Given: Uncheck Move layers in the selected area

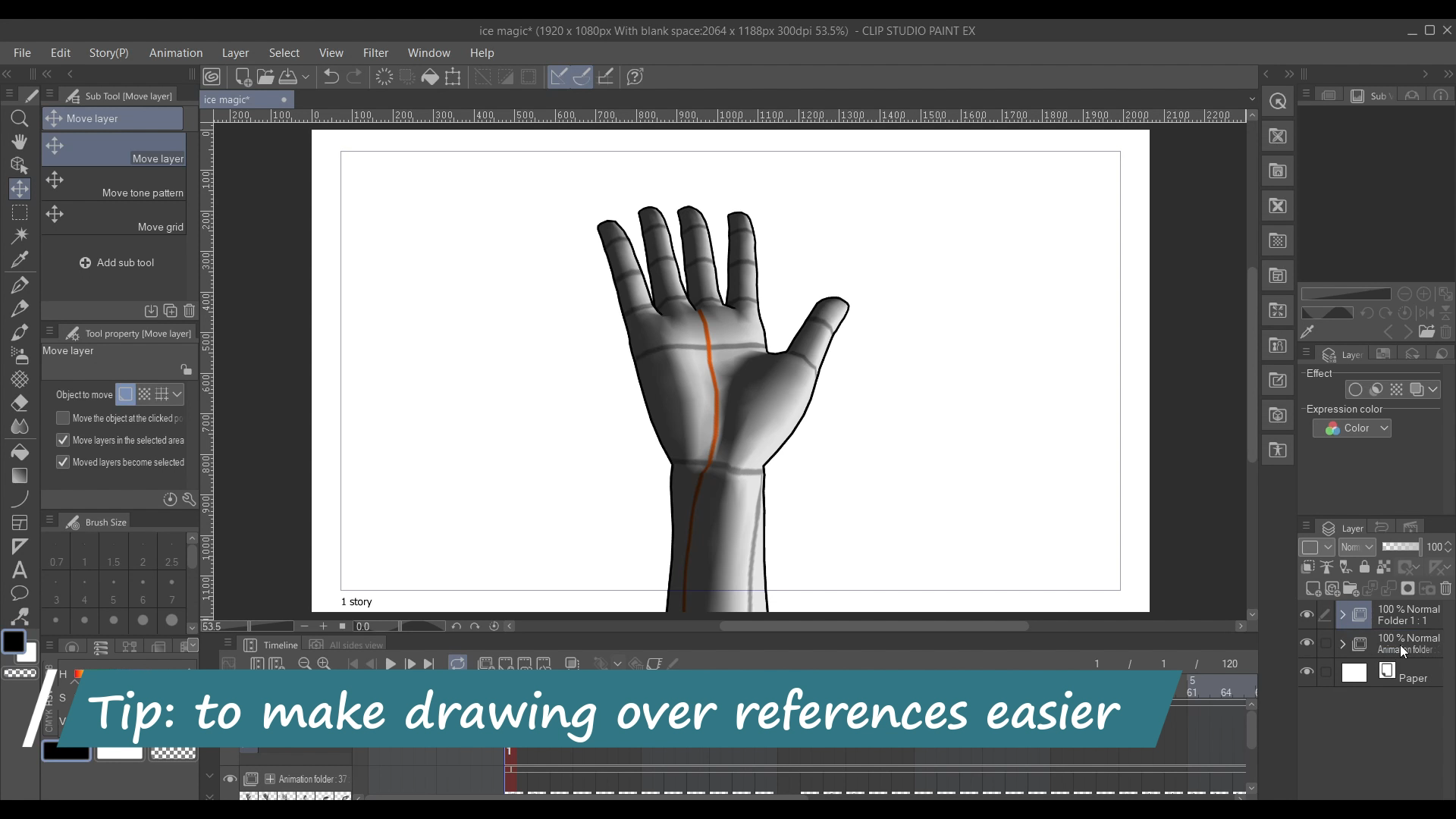Looking at the screenshot, I should click(x=63, y=440).
